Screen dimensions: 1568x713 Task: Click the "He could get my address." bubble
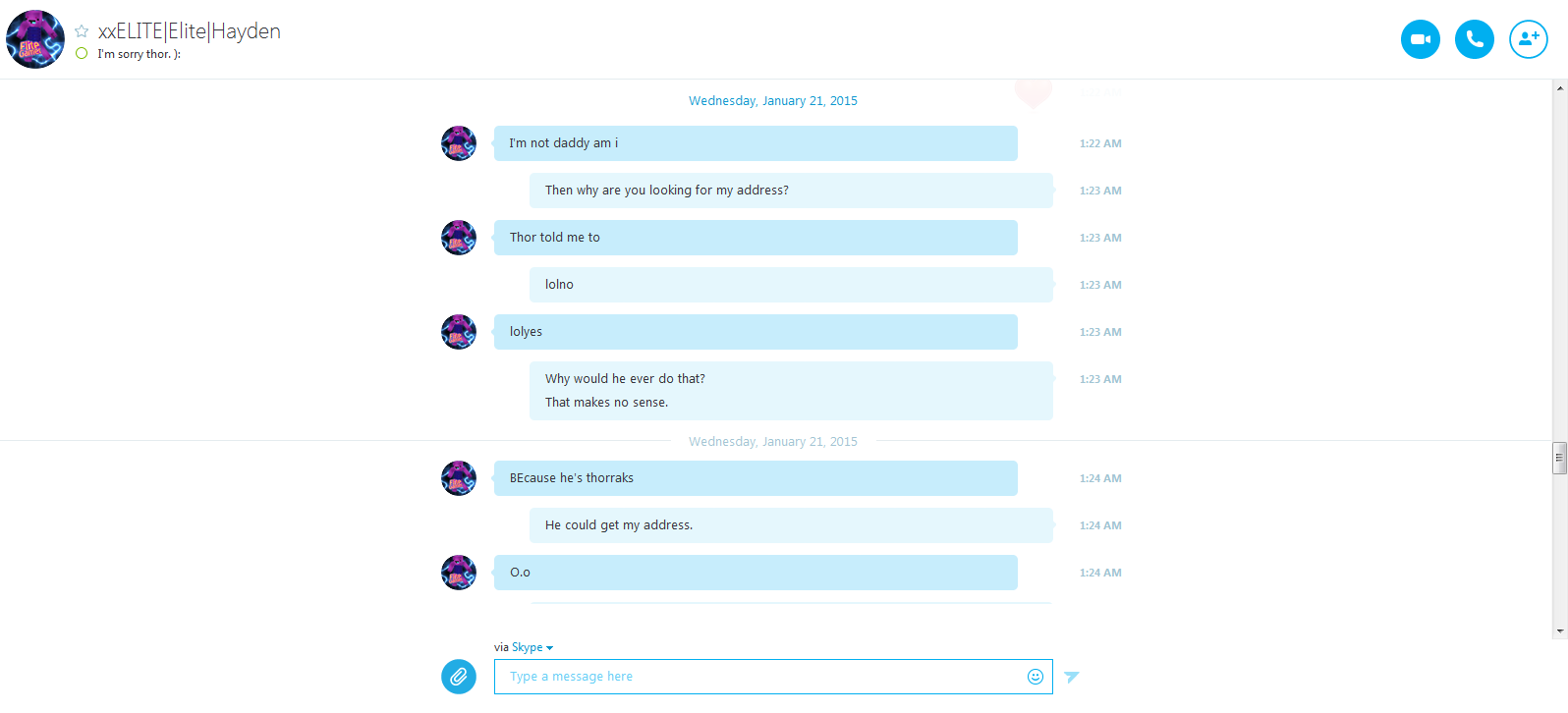click(791, 525)
